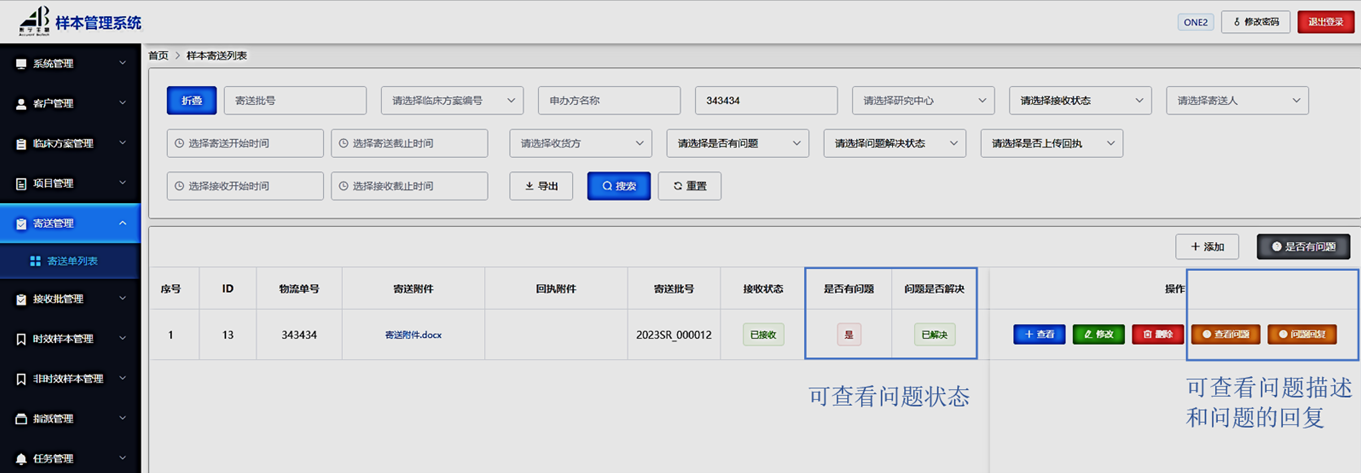Click the 寄送批号 input field
The image size is (1361, 473).
click(295, 101)
